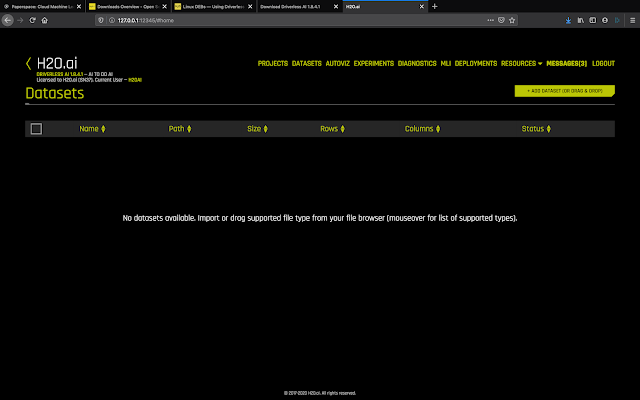Click the site information icon in address bar
This screenshot has width=640, height=400.
(x=111, y=20)
